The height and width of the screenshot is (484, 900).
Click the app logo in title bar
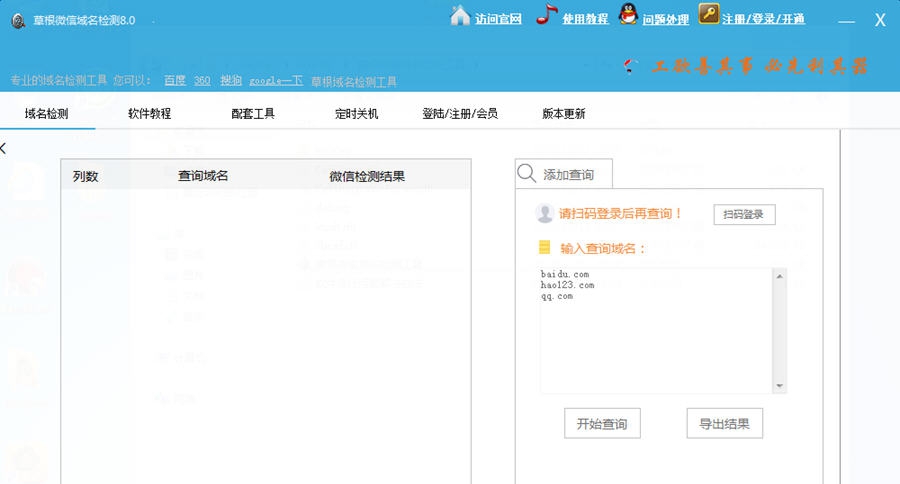pos(18,20)
